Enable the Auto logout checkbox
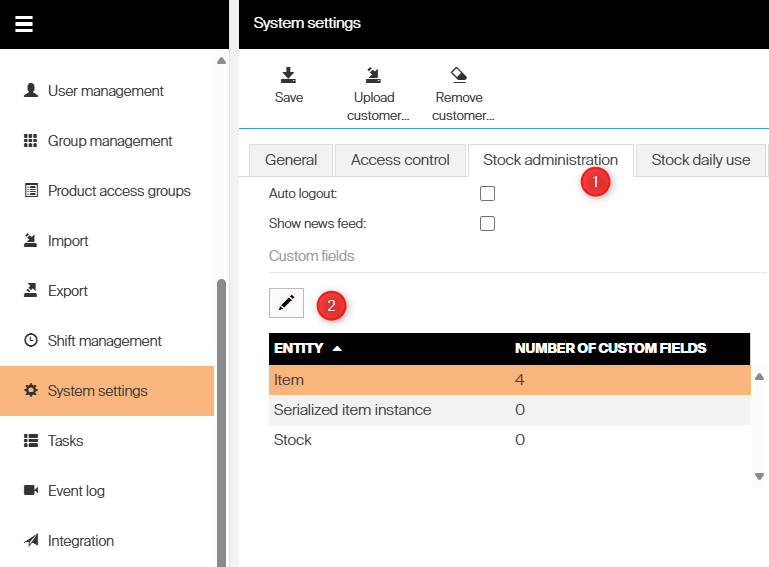Screen dimensions: 769x567 tap(487, 194)
